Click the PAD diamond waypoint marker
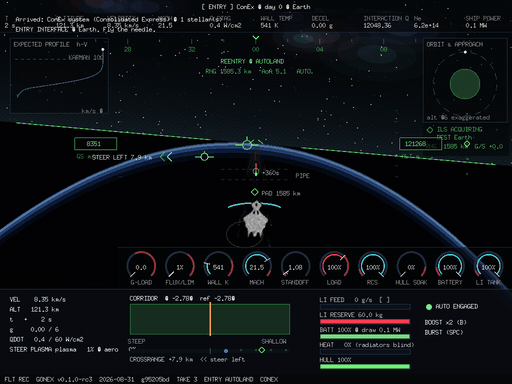 pyautogui.click(x=254, y=192)
